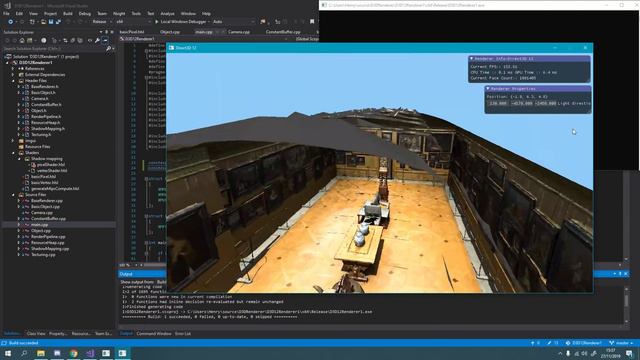
Task: Click the microphone tray icon
Action: (x=568, y=353)
